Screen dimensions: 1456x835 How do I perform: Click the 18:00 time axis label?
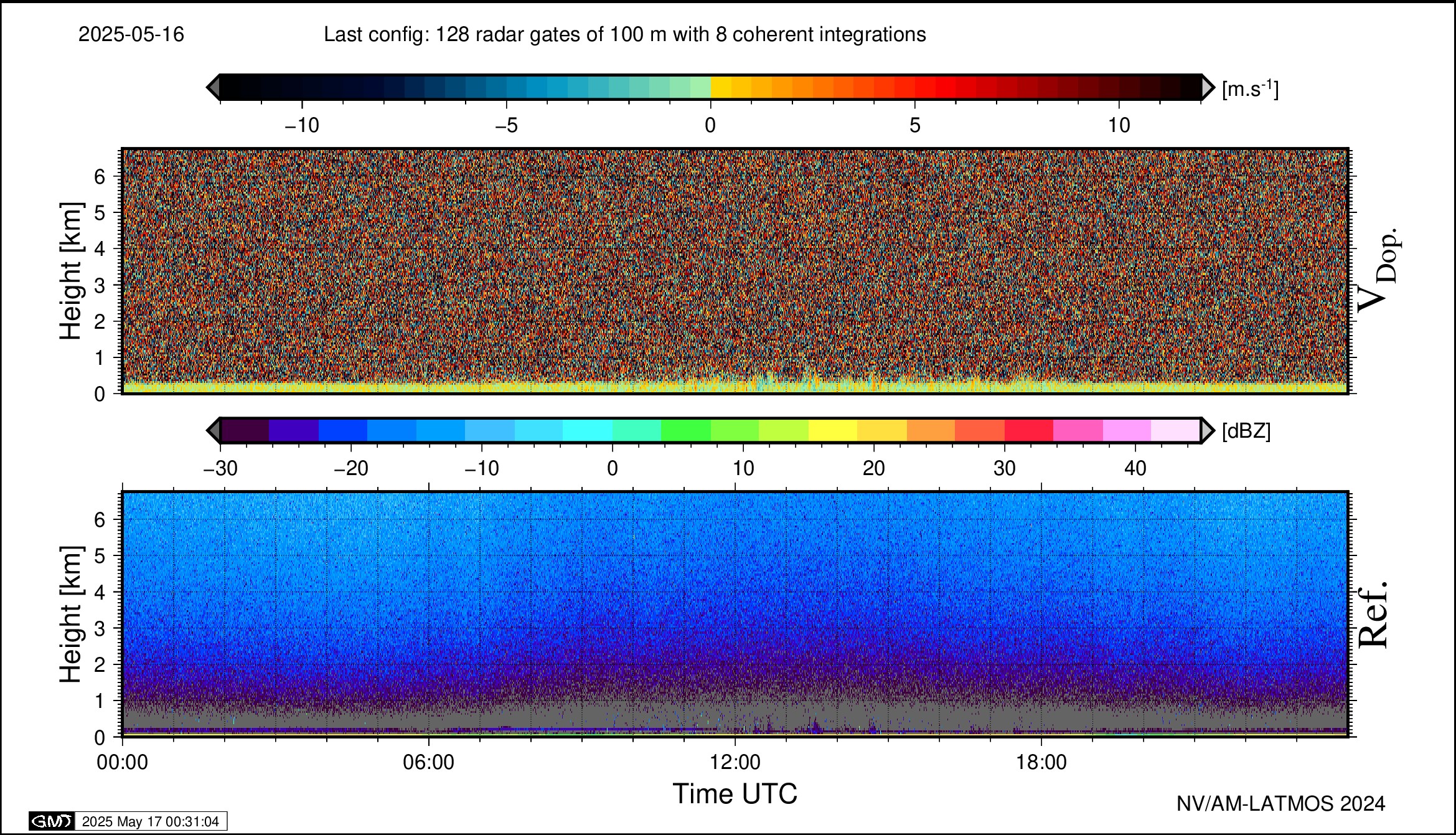tap(1041, 763)
